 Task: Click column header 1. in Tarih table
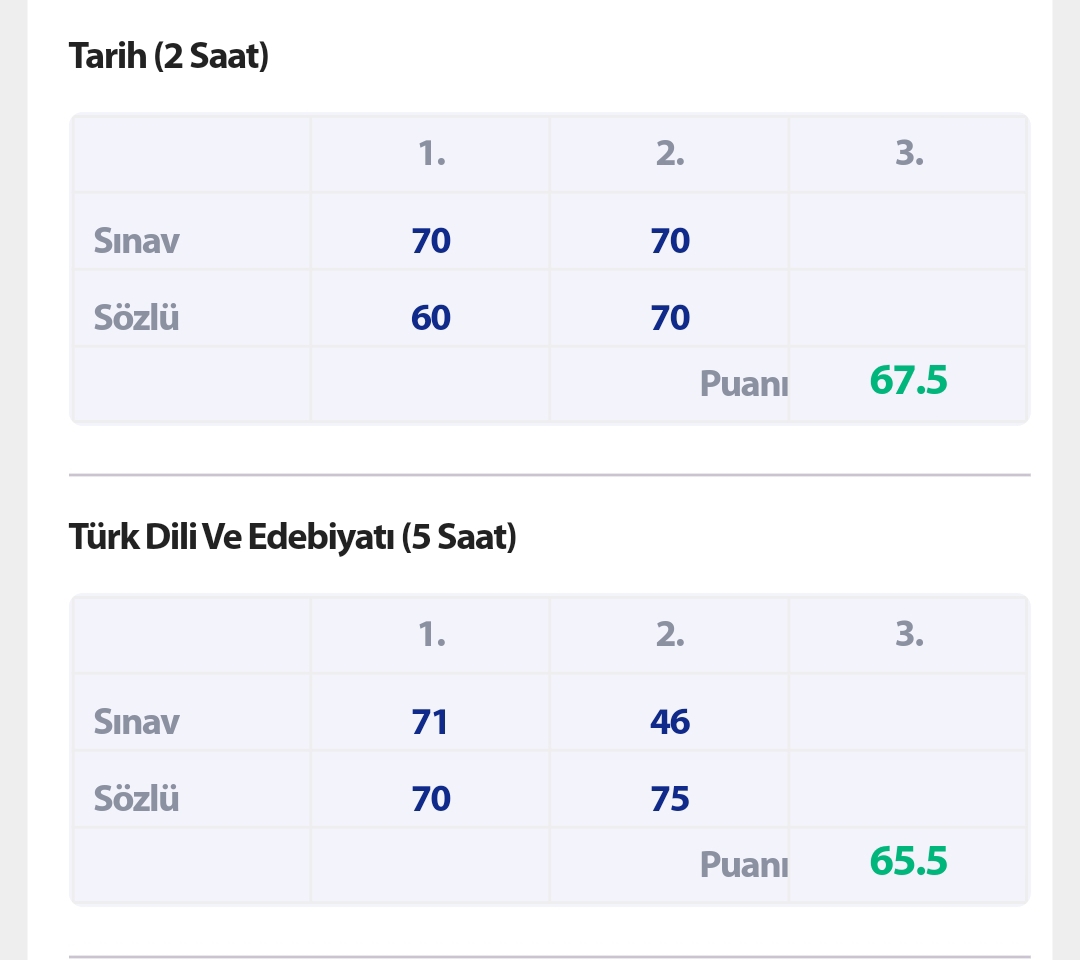431,154
